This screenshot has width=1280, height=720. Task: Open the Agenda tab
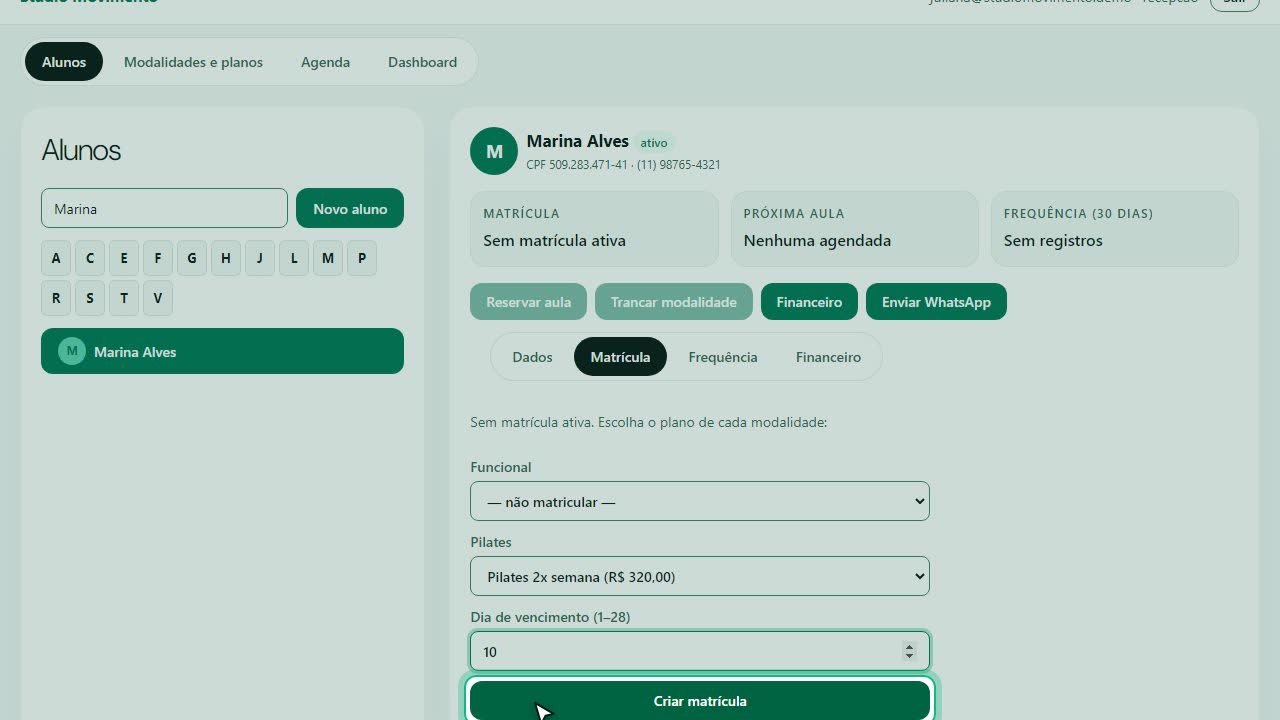coord(325,62)
